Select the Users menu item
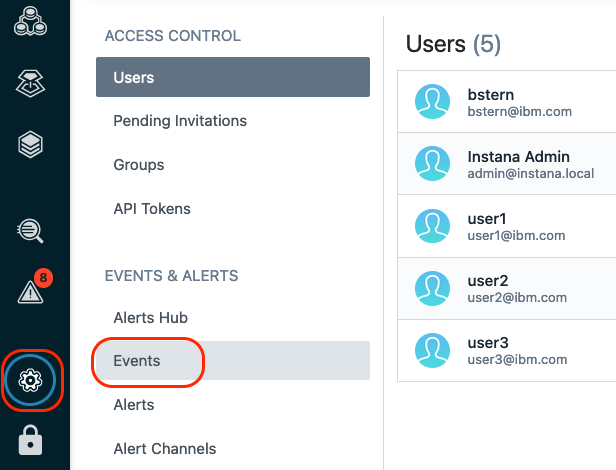Viewport: 616px width, 470px height. [x=233, y=77]
